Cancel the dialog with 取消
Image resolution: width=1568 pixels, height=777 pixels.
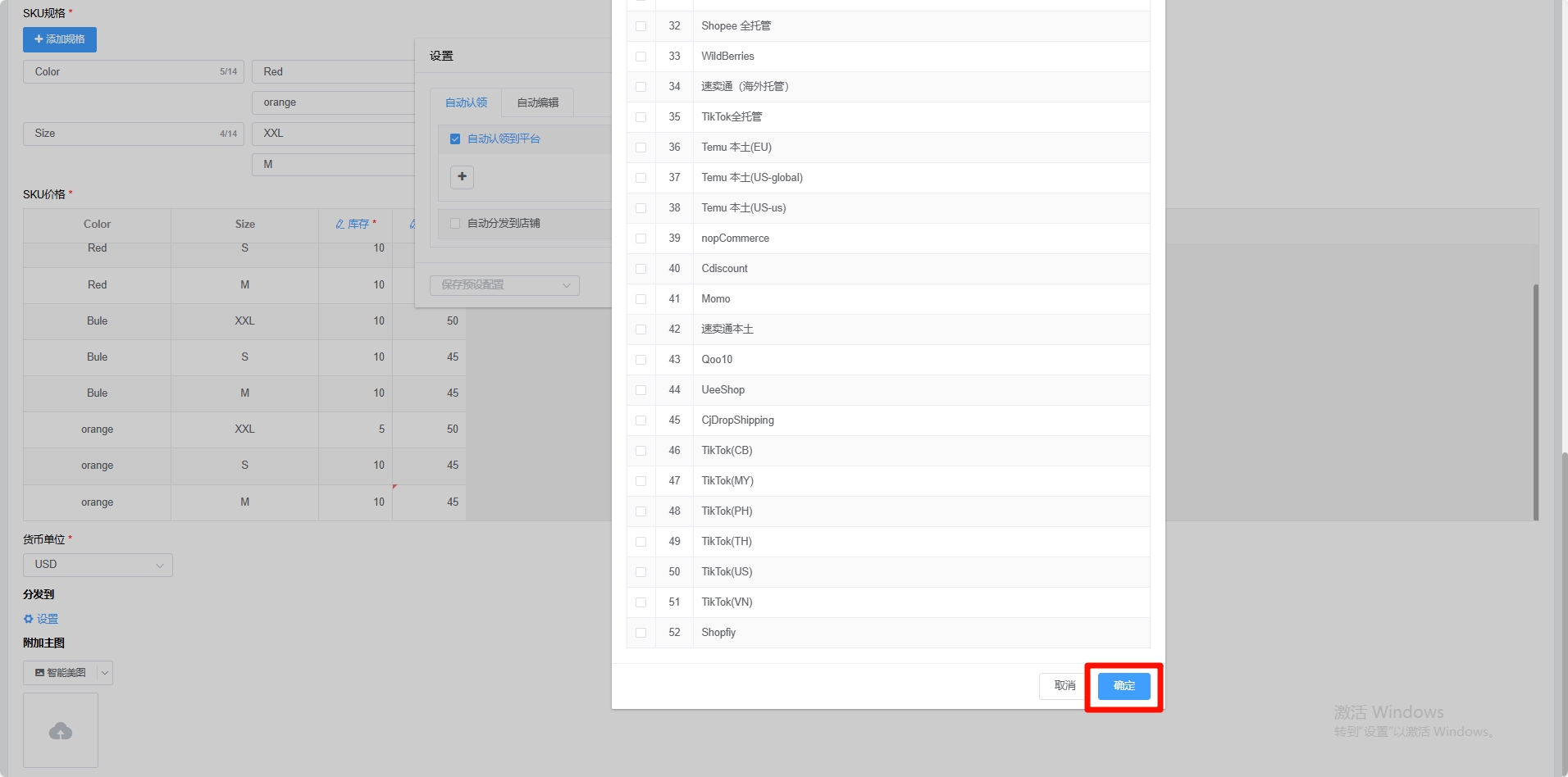click(1064, 686)
